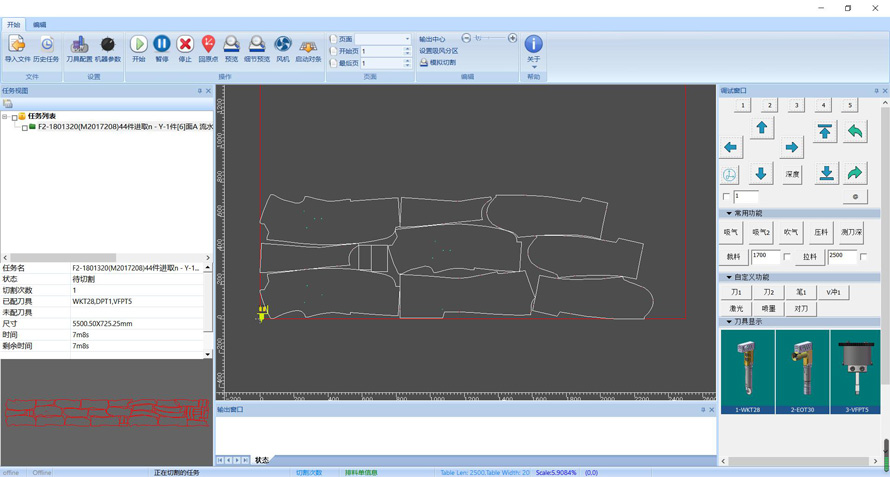Select the 开始 ribbon tab

14,25
